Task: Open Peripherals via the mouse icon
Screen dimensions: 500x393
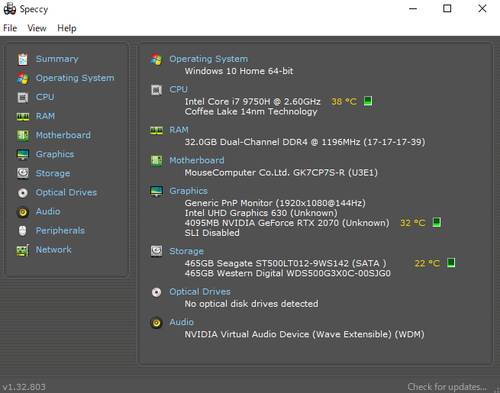Action: coord(23,231)
